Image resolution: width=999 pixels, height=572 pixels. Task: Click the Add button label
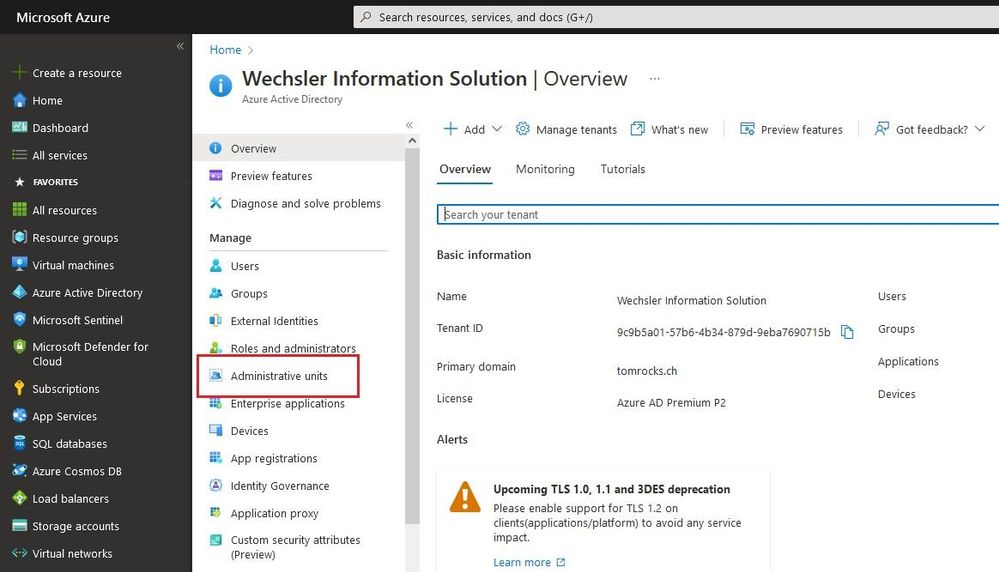point(474,129)
